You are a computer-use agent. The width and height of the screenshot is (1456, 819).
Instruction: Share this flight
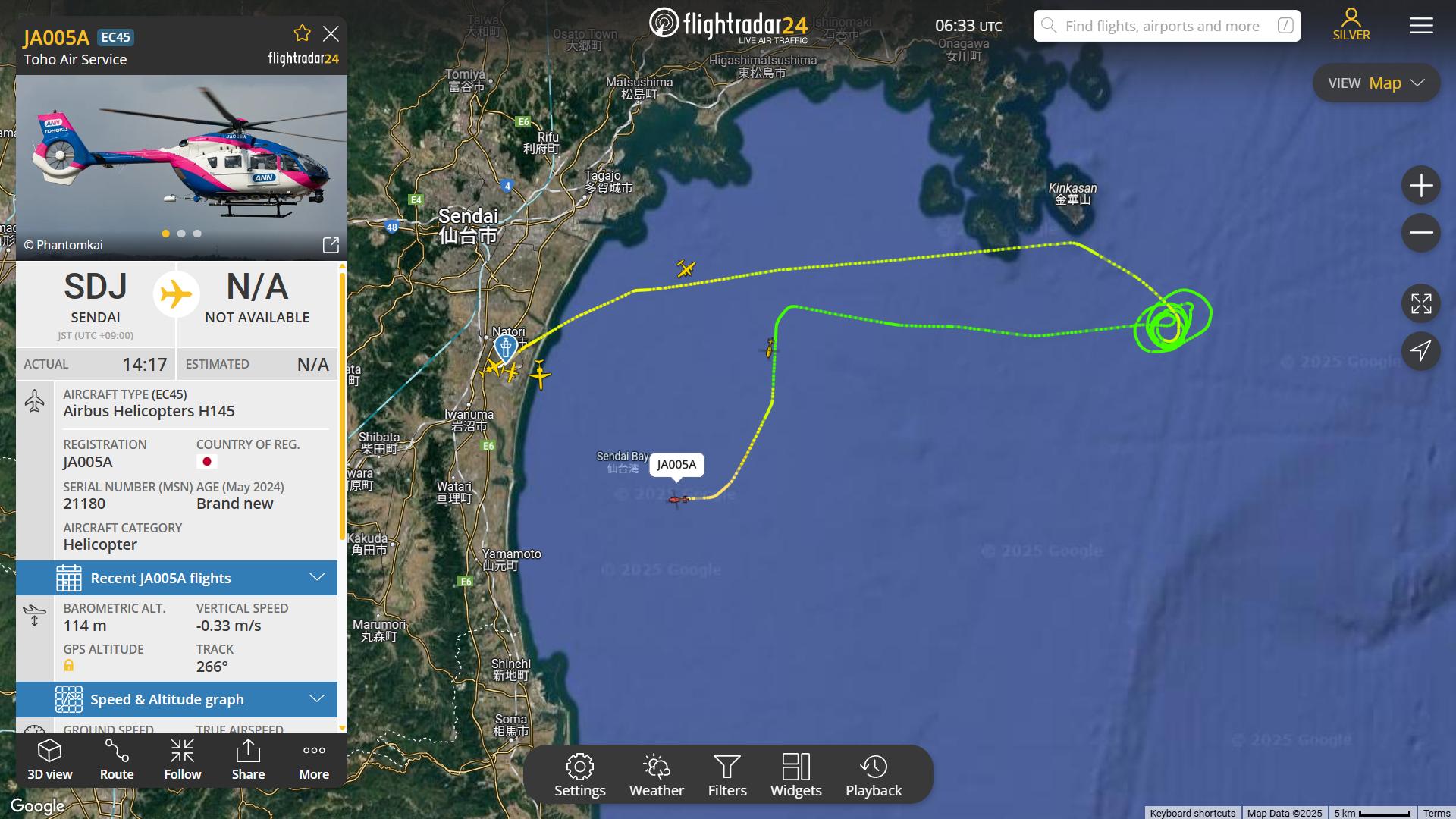[x=248, y=760]
